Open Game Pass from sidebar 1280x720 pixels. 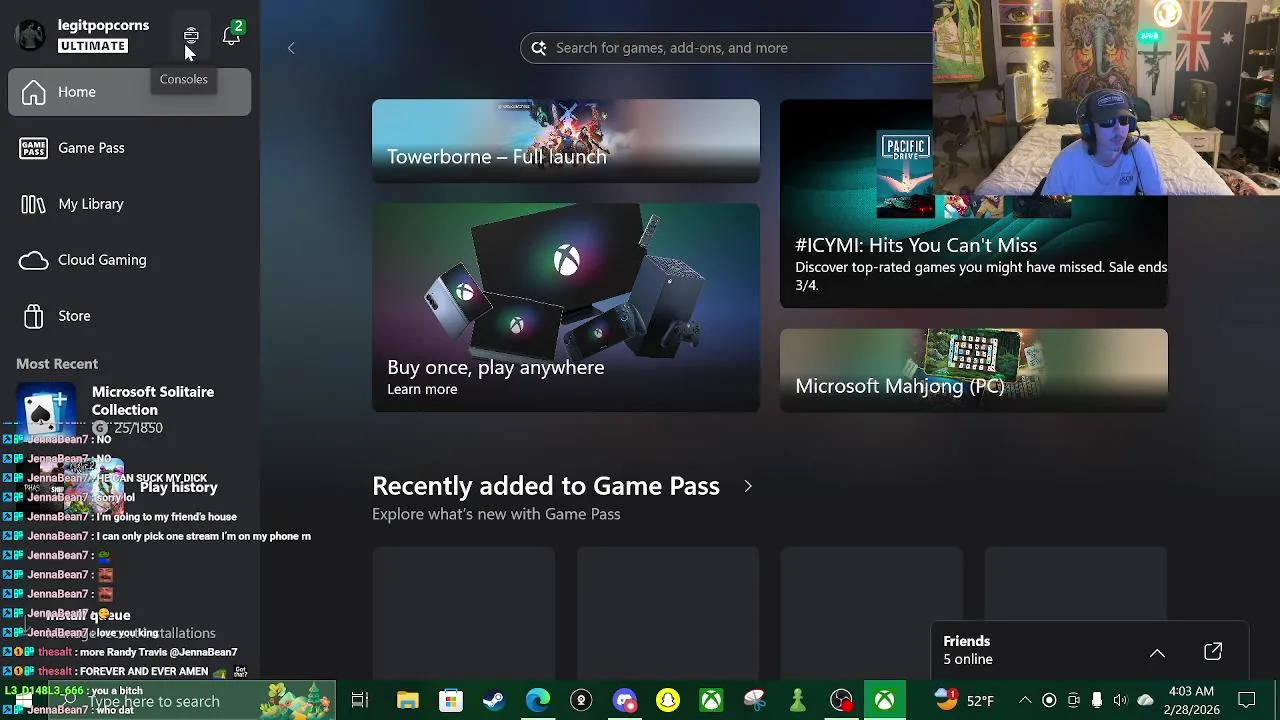pyautogui.click(x=130, y=148)
